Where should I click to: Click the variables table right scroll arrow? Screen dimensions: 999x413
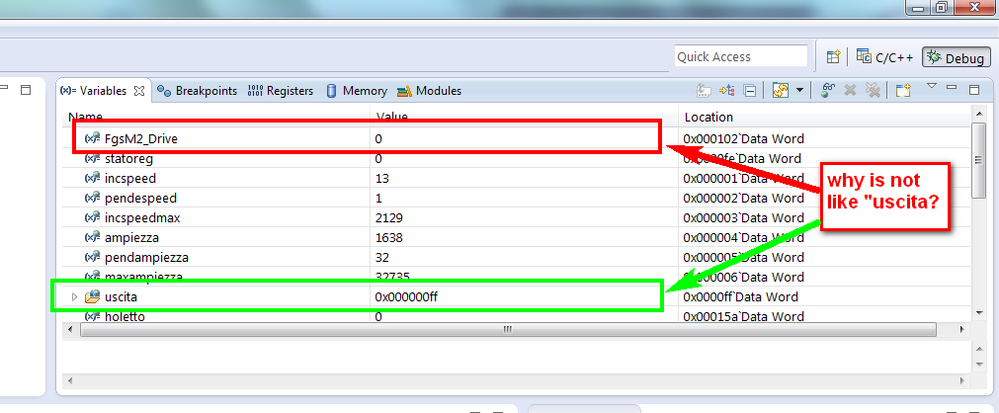[961, 330]
